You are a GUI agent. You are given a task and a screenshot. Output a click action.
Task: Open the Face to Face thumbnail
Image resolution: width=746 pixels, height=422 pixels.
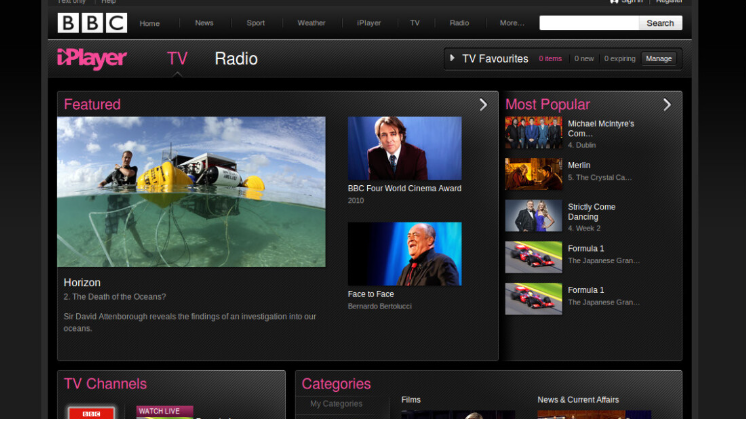click(x=404, y=254)
